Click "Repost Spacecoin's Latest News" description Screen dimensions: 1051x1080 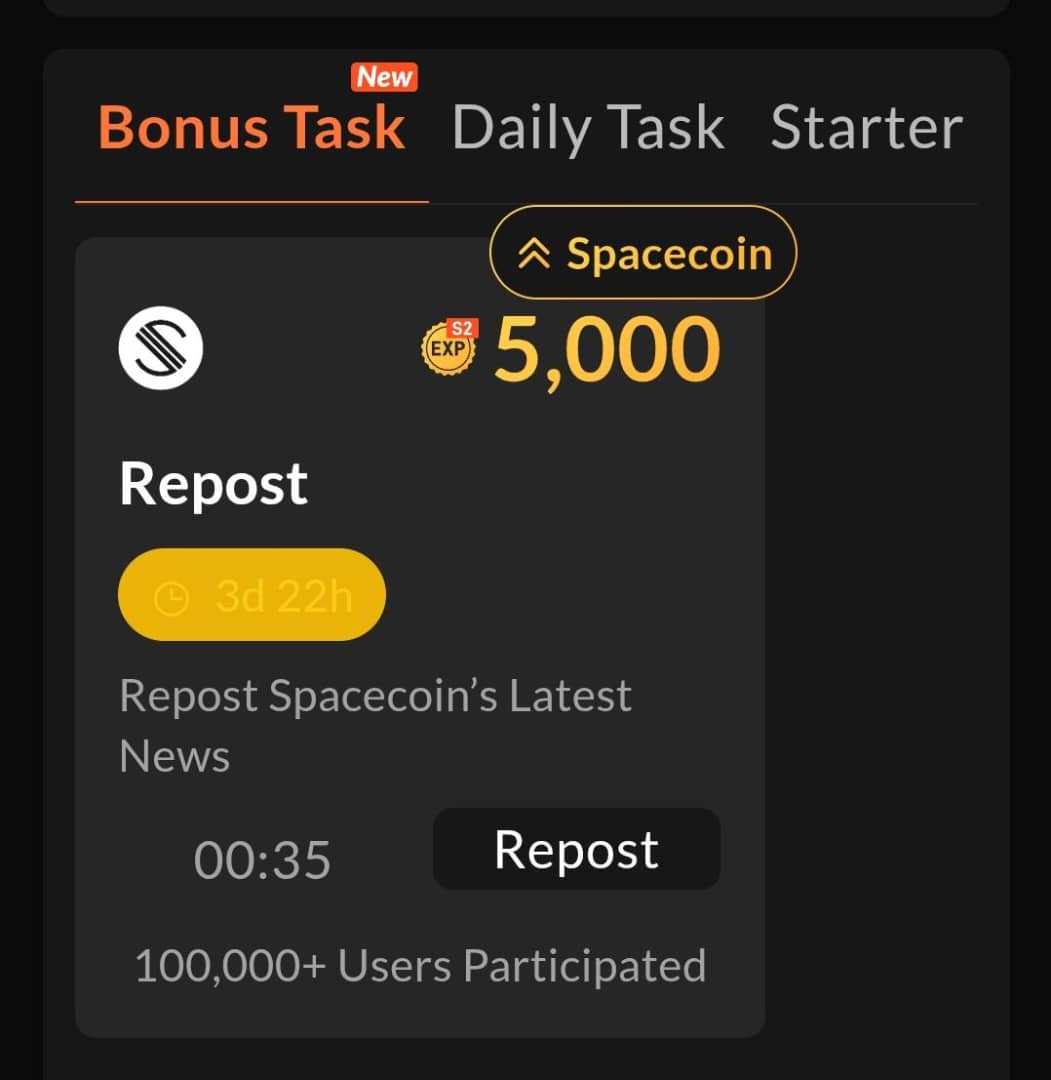coord(375,725)
